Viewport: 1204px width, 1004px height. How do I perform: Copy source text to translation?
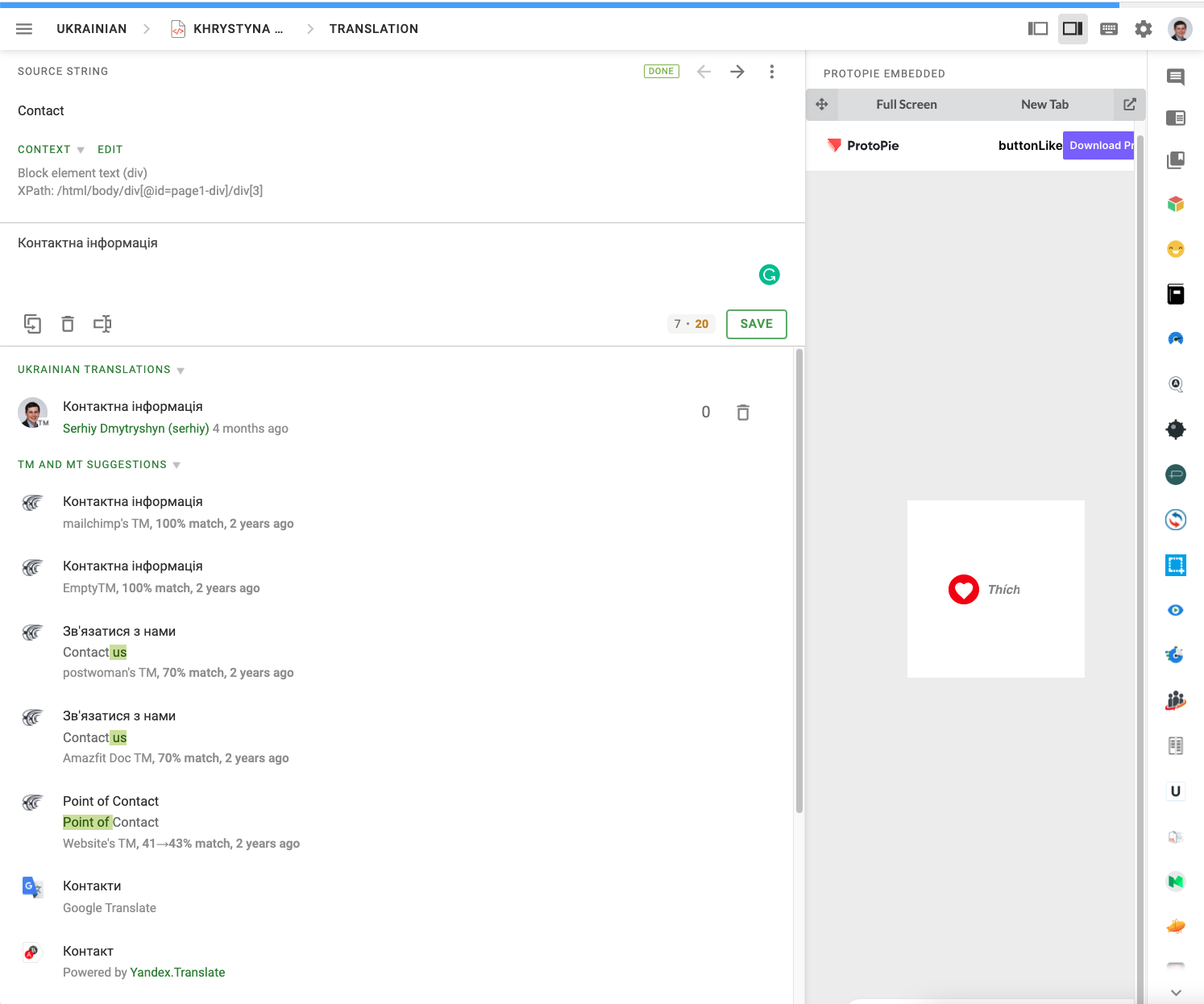point(32,324)
